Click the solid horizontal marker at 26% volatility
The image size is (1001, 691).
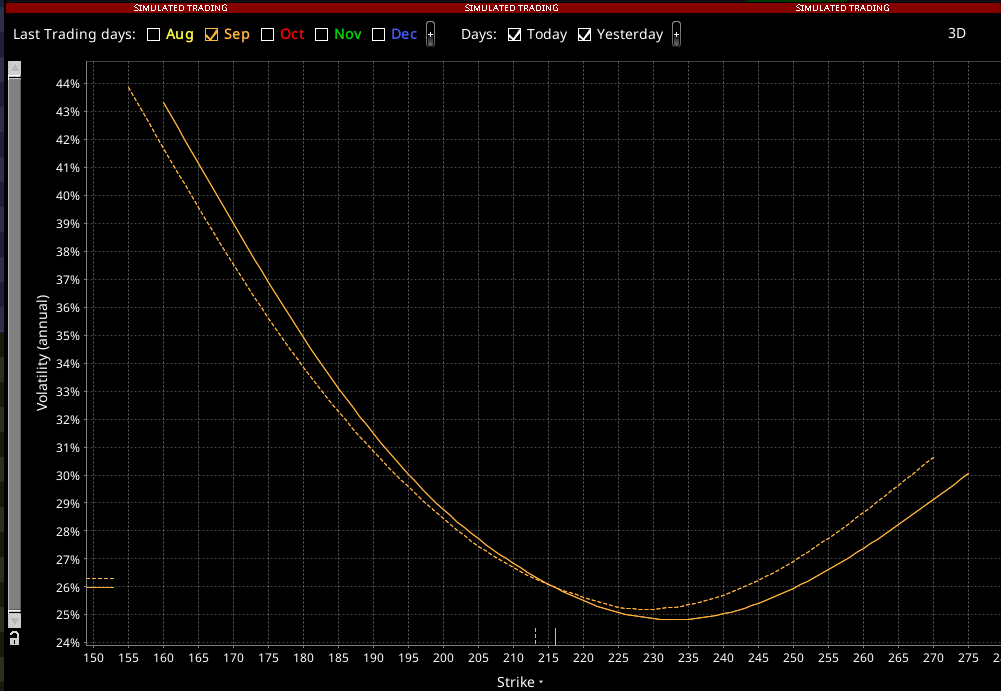point(100,588)
